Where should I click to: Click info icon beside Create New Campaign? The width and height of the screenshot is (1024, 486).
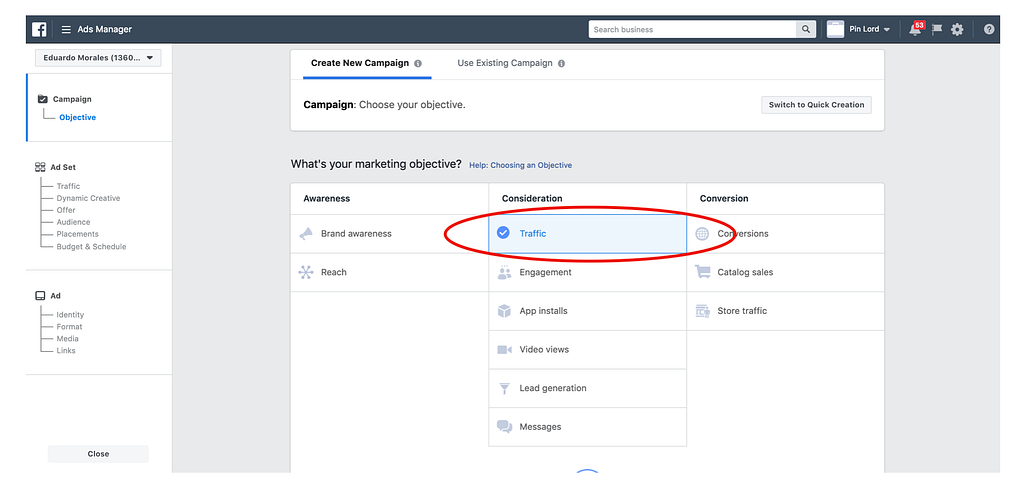click(x=418, y=63)
